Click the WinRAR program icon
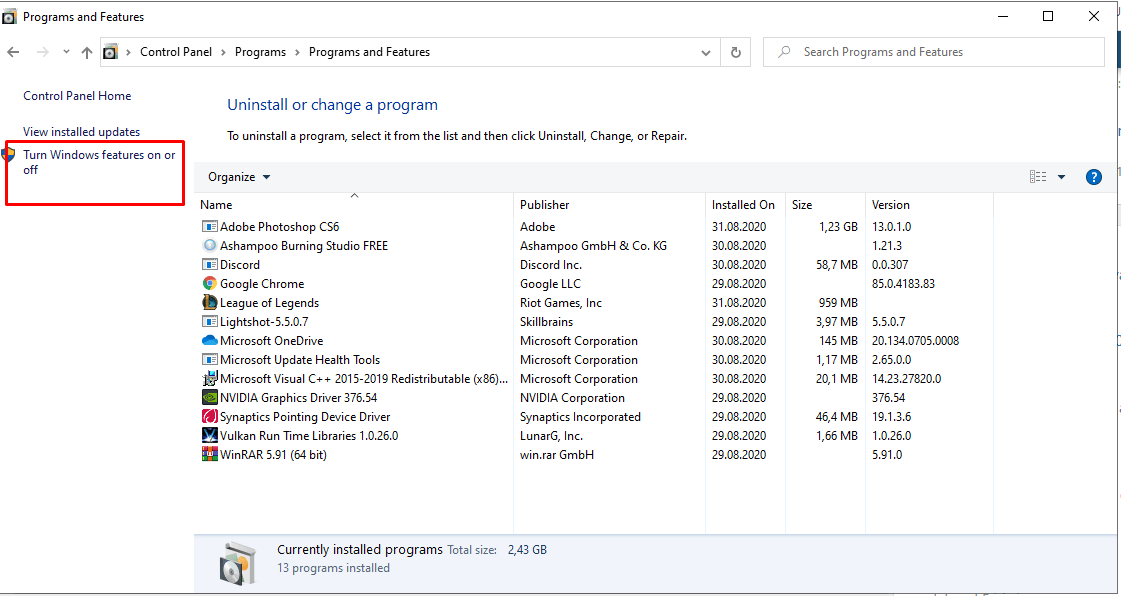The width and height of the screenshot is (1121, 596). 210,455
